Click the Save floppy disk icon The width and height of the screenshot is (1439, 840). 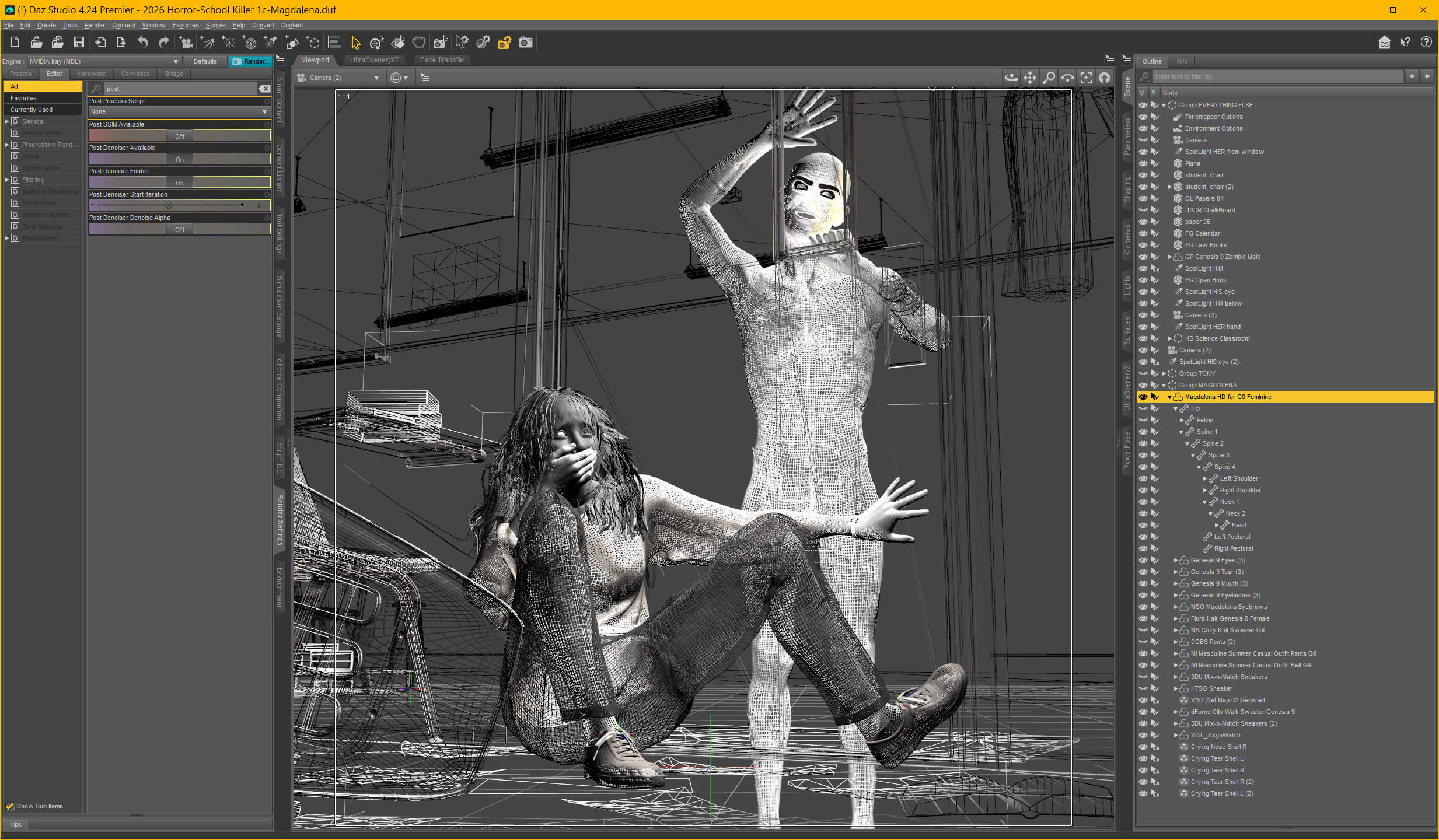pos(78,42)
